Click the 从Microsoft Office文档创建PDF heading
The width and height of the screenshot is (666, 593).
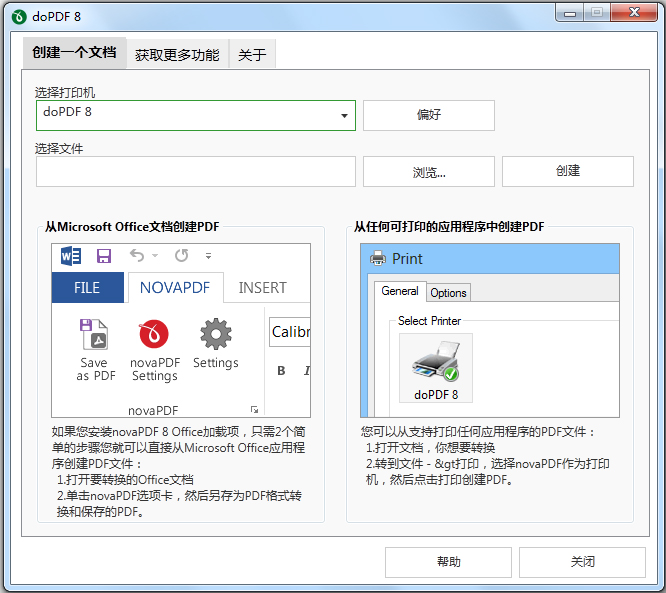(x=132, y=226)
